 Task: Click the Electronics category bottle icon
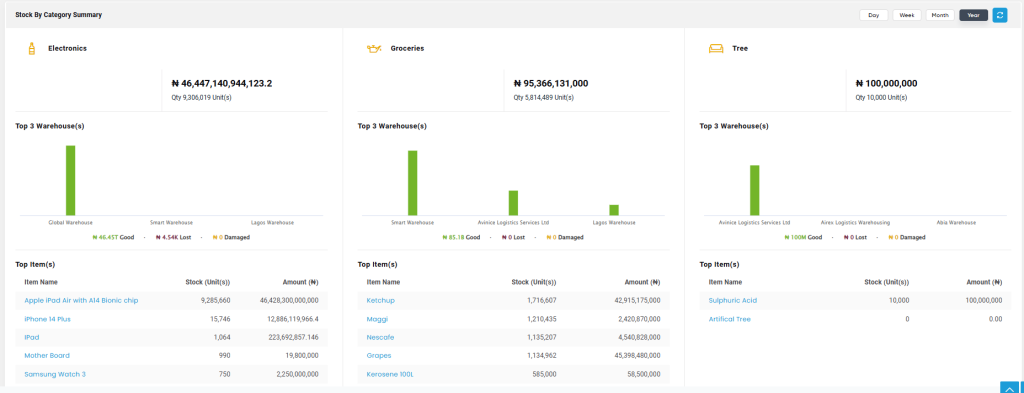tap(31, 48)
